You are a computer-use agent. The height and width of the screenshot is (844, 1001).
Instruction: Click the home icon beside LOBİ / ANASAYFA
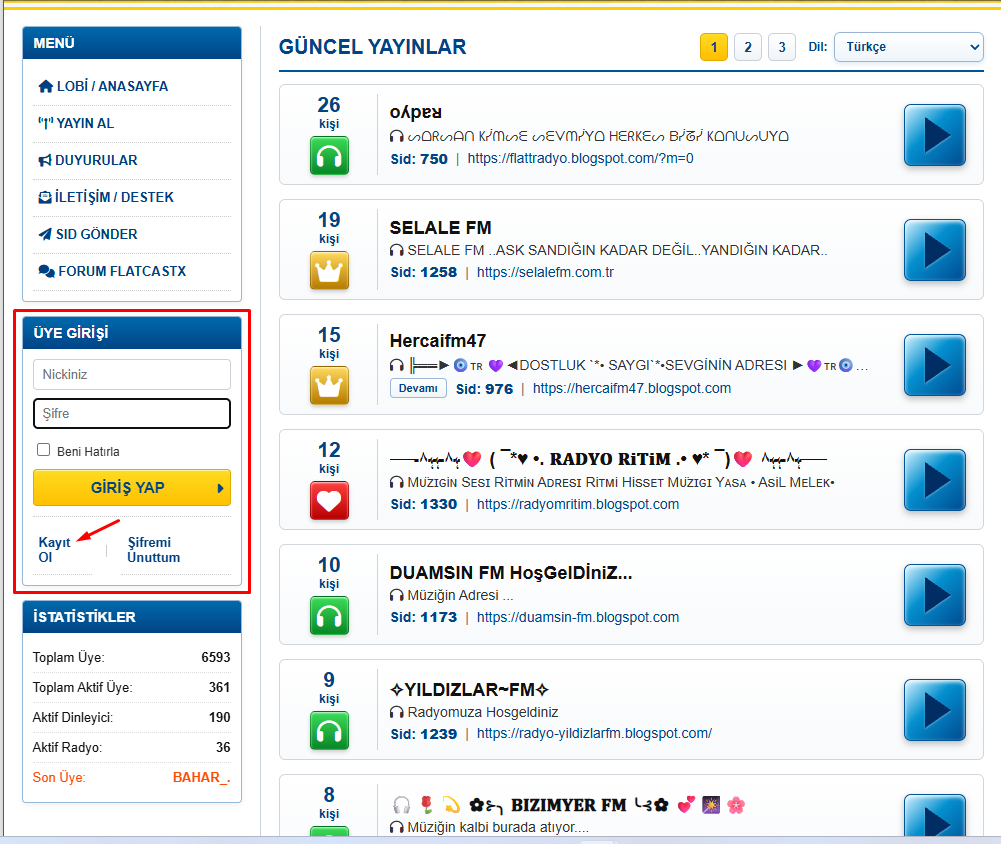pyautogui.click(x=45, y=86)
